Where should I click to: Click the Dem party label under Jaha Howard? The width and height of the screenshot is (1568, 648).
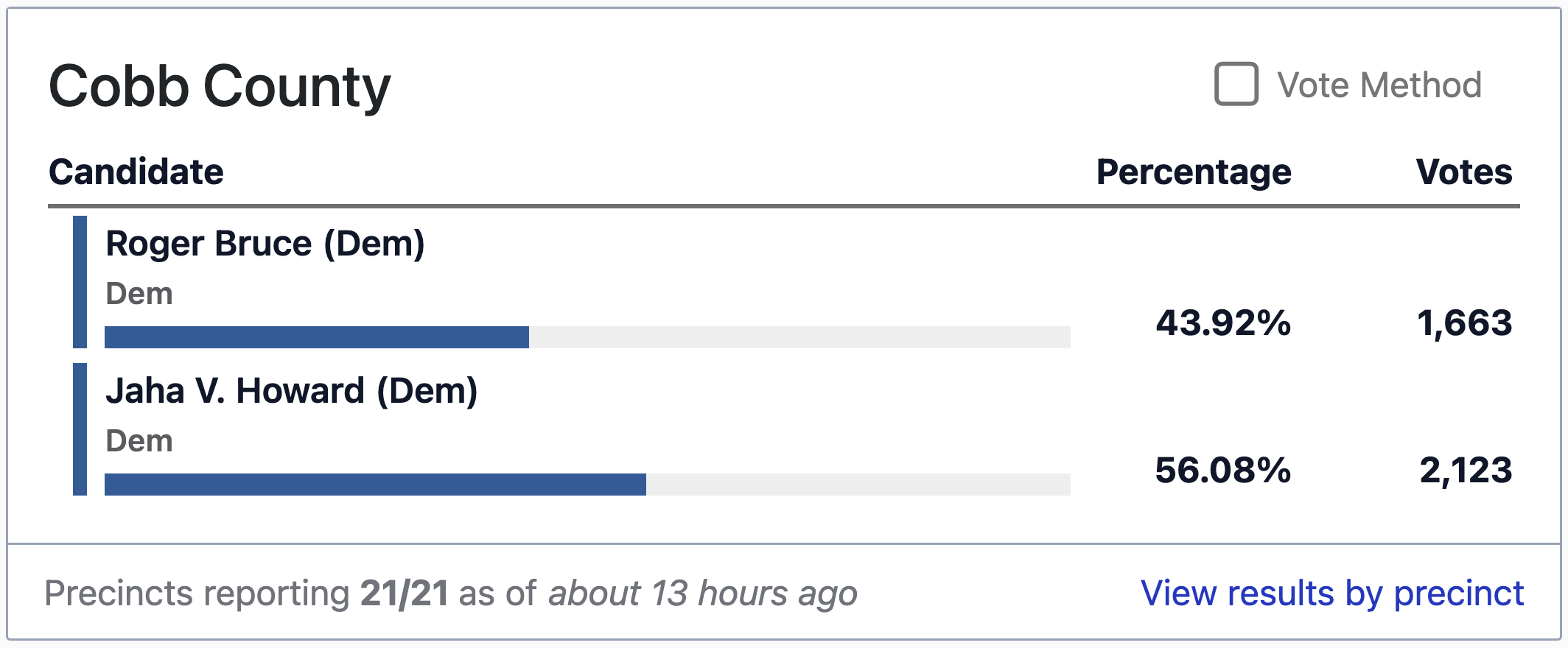tap(139, 441)
